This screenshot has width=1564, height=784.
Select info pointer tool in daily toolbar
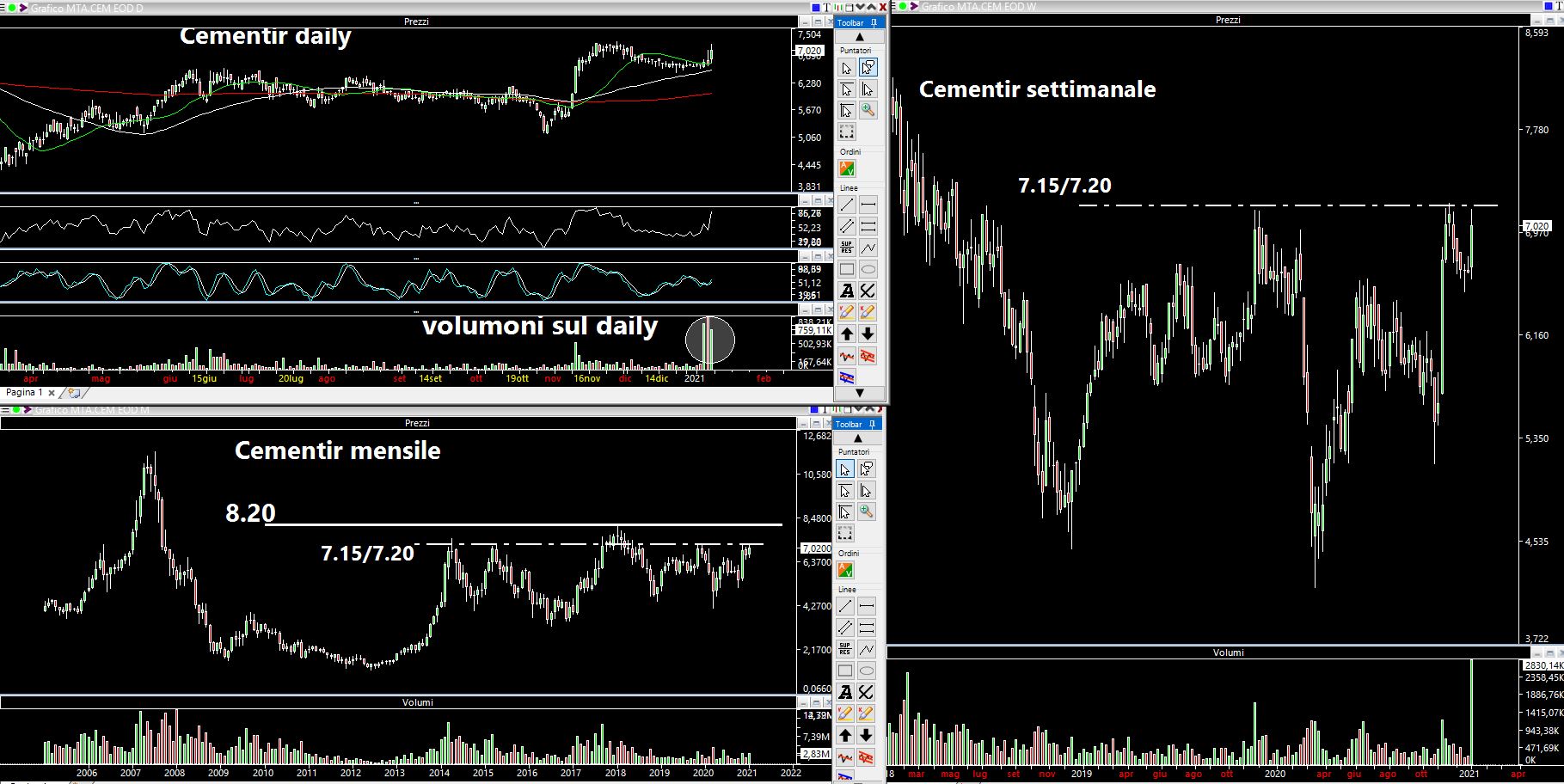(x=868, y=68)
